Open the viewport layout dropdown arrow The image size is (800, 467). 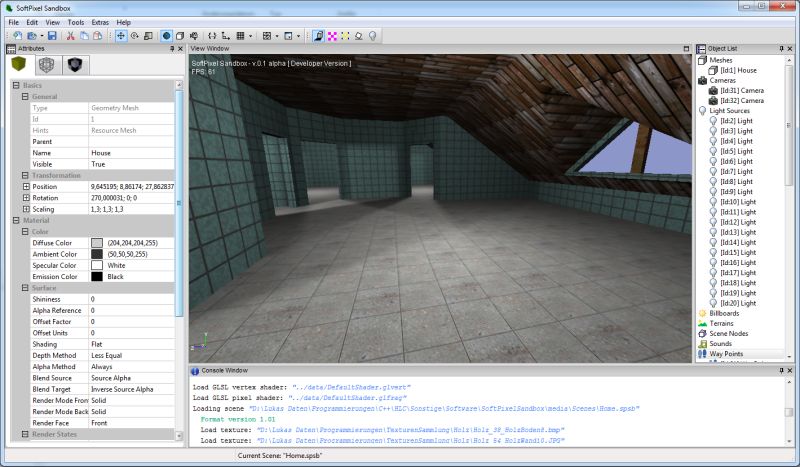pyautogui.click(x=298, y=36)
